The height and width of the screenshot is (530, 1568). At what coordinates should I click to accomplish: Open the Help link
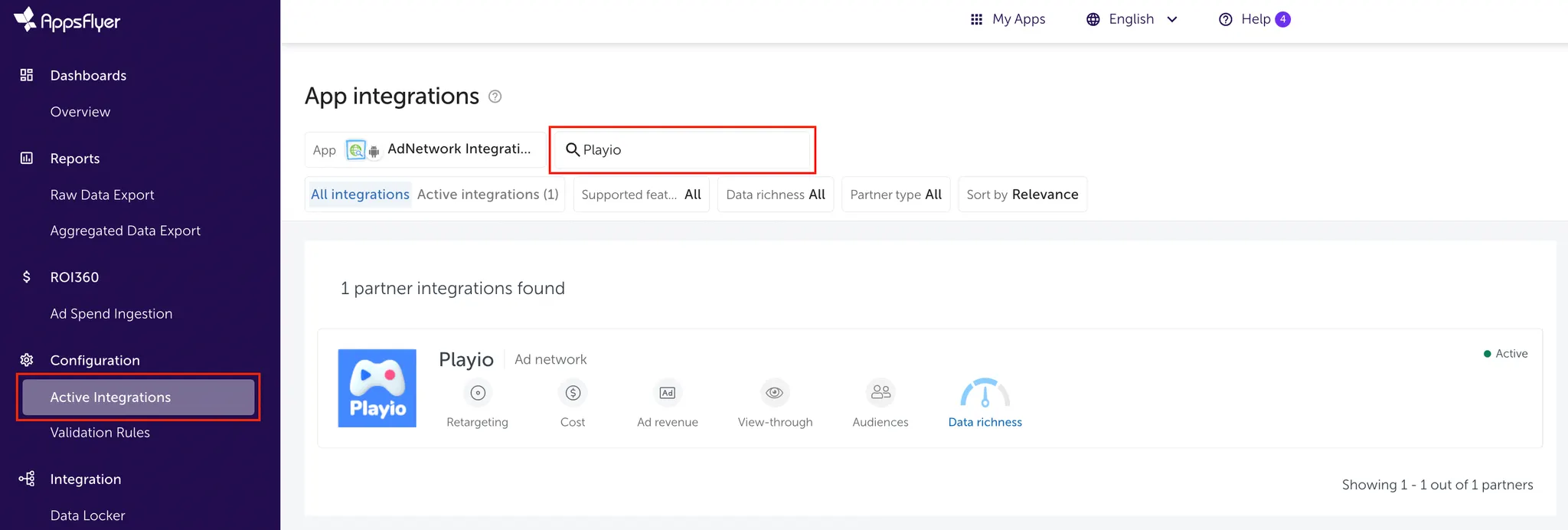click(x=1254, y=19)
